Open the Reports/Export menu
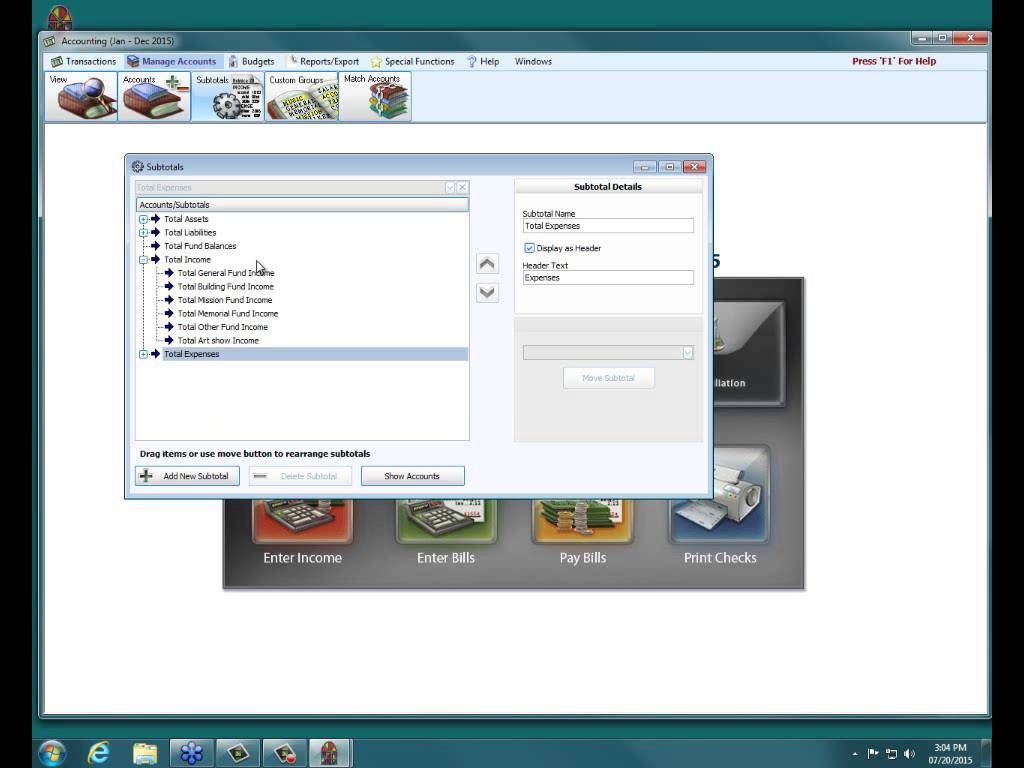This screenshot has height=768, width=1024. (323, 61)
